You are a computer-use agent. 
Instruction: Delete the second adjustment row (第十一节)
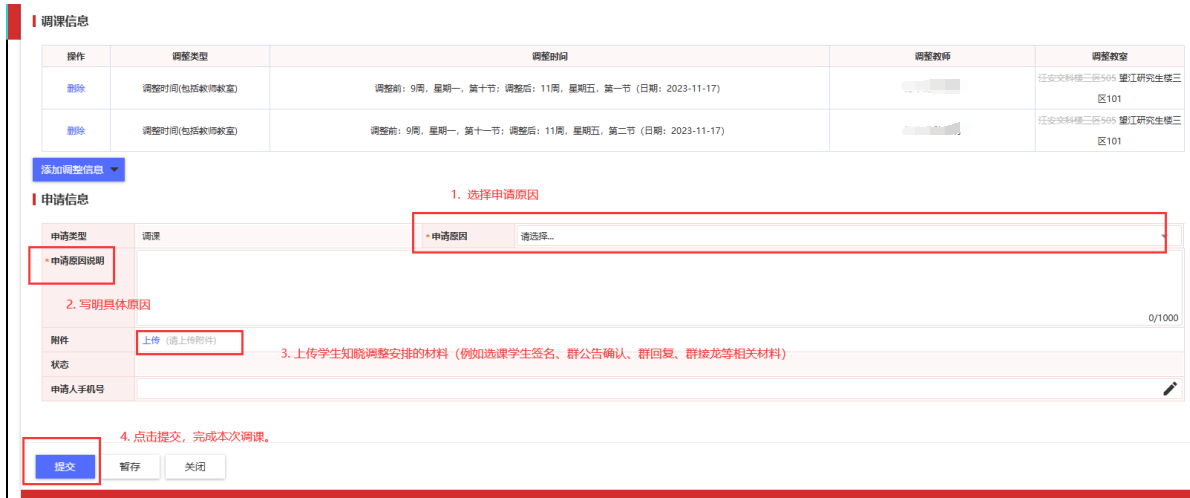click(76, 130)
